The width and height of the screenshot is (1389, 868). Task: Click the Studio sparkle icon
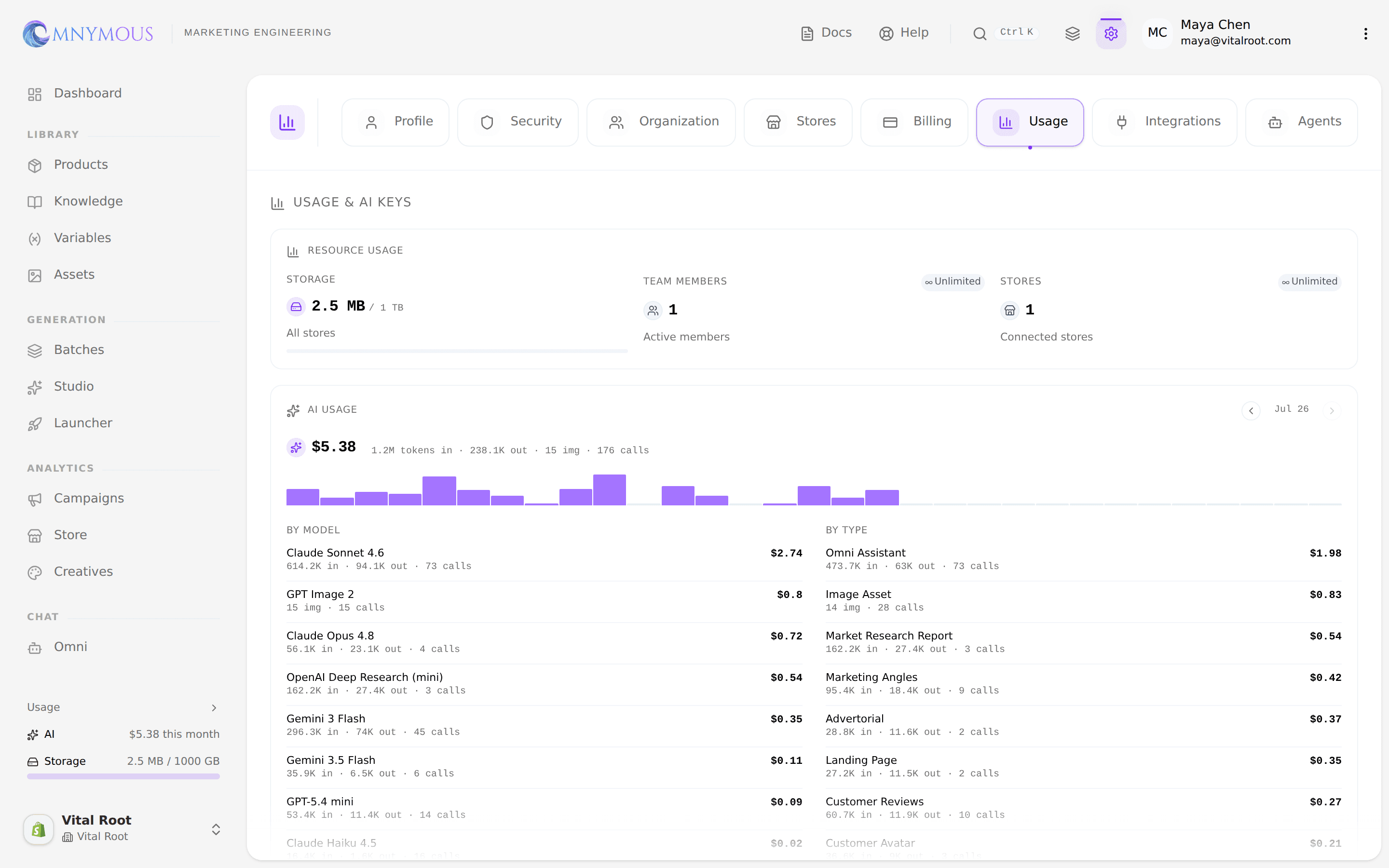35,388
